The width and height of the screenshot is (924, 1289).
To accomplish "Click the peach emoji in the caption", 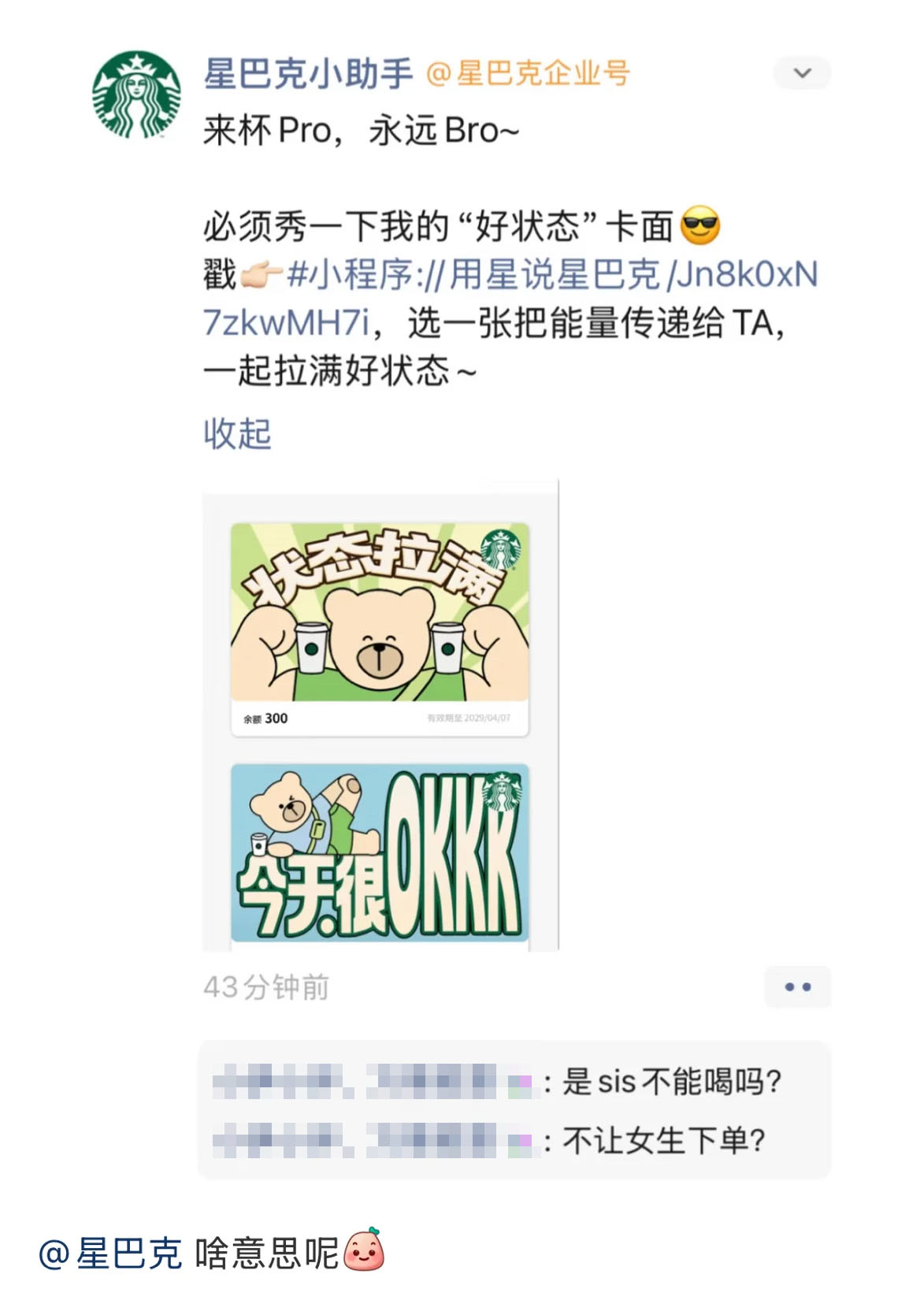I will click(x=365, y=1250).
